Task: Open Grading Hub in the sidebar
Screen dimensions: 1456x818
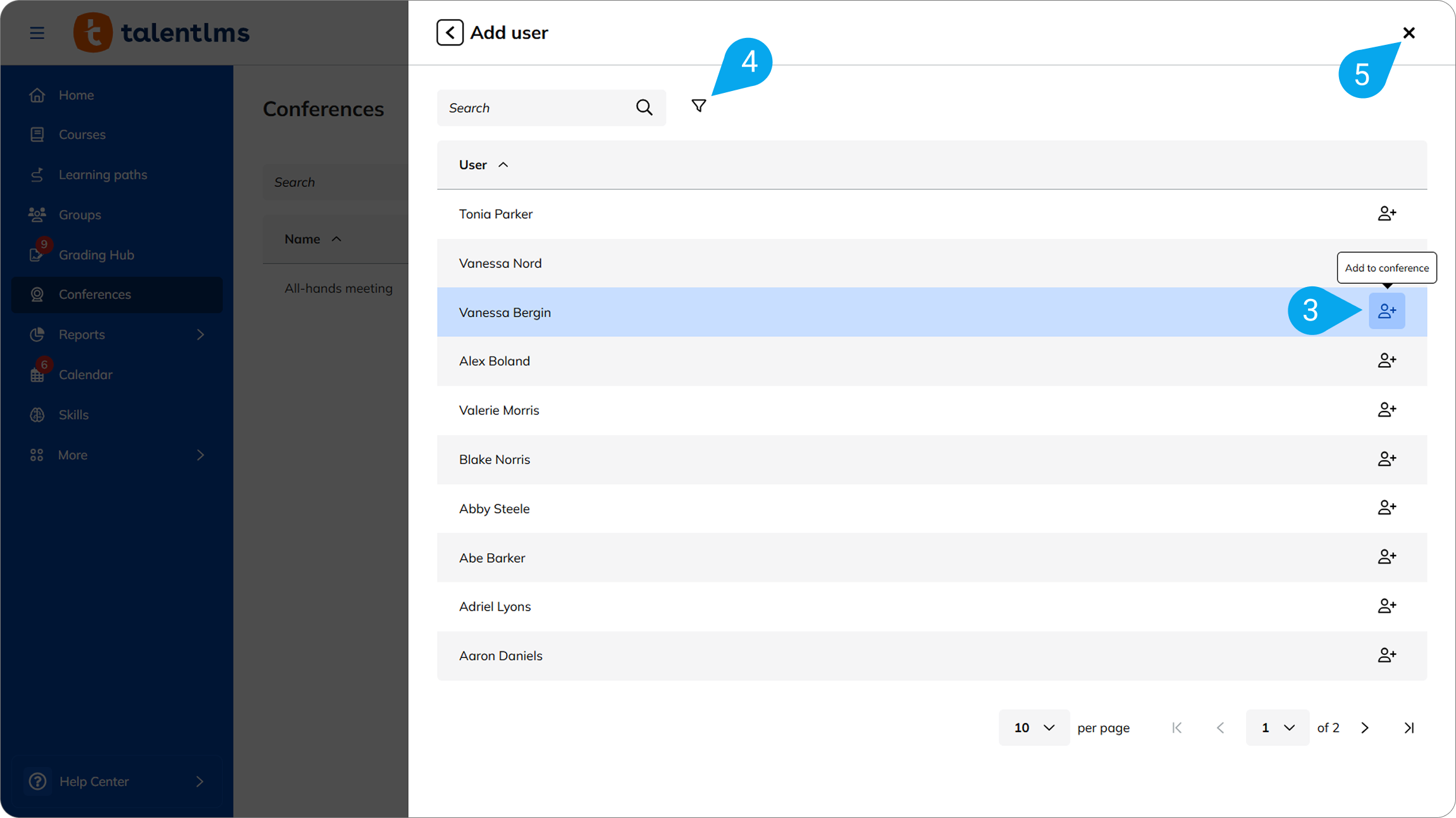Action: [x=96, y=255]
